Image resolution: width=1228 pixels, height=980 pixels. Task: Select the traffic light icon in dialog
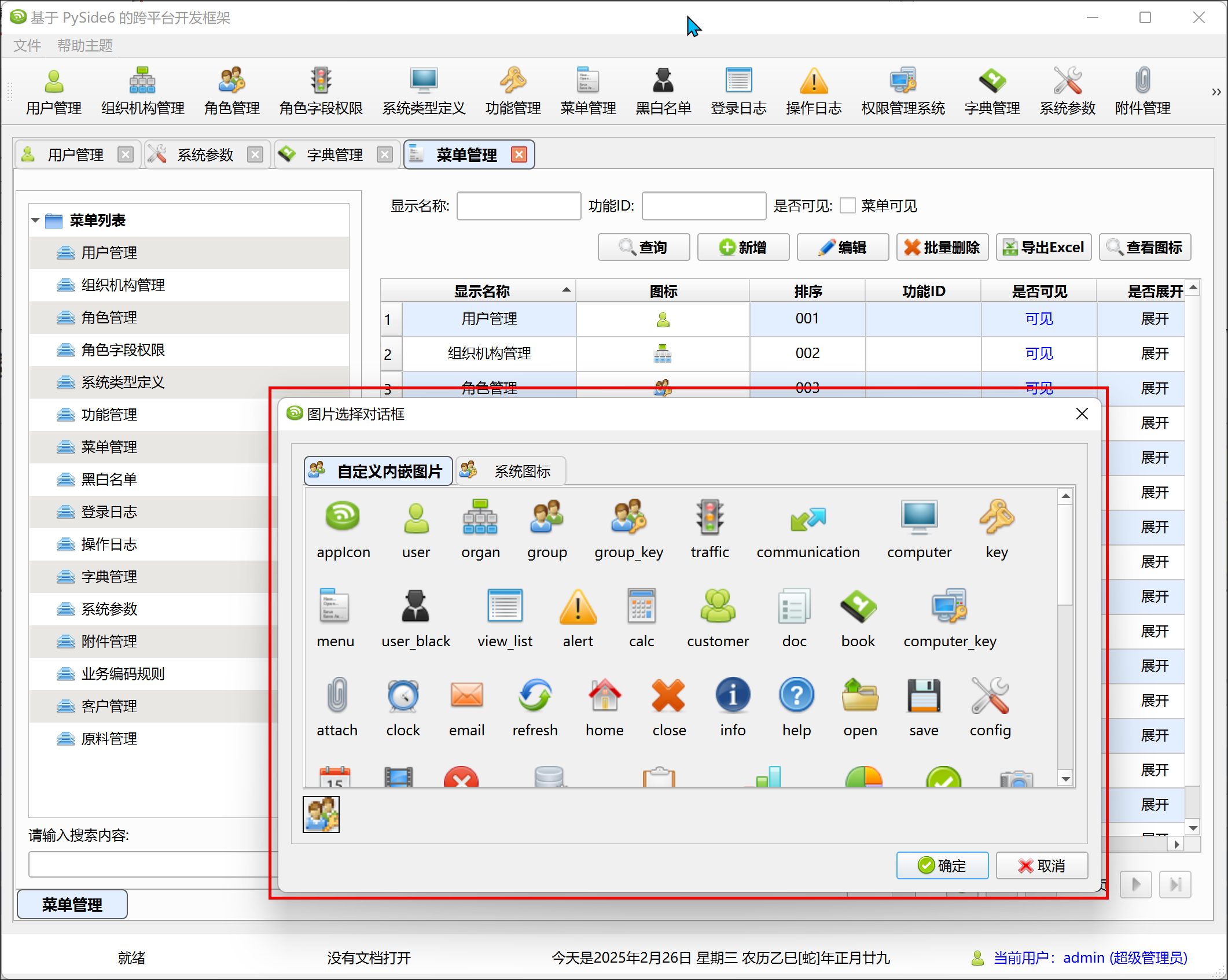(x=709, y=517)
